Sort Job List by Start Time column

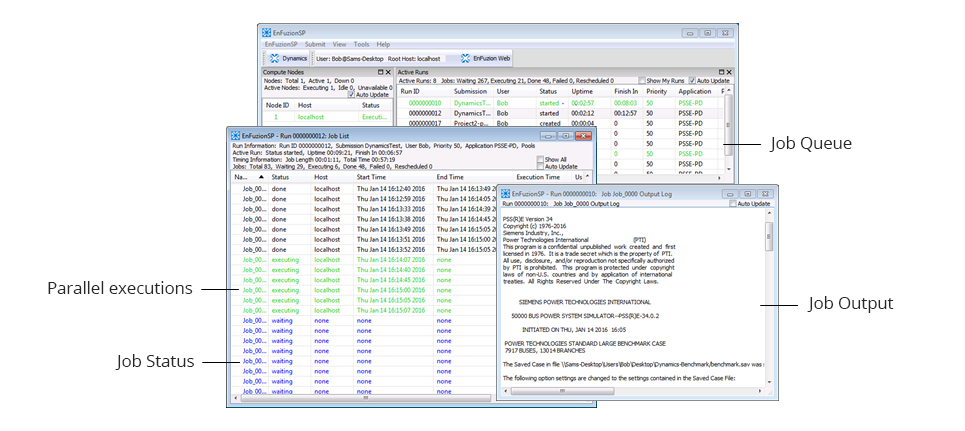[x=393, y=177]
